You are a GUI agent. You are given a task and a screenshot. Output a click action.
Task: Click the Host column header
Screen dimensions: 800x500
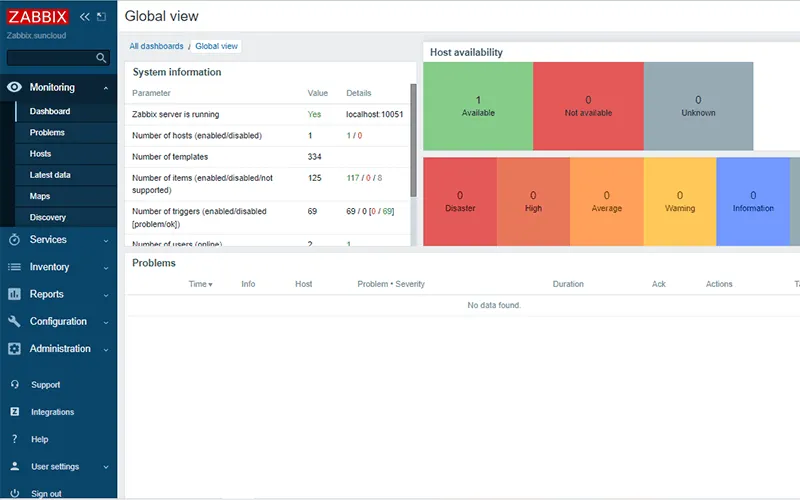pyautogui.click(x=304, y=284)
